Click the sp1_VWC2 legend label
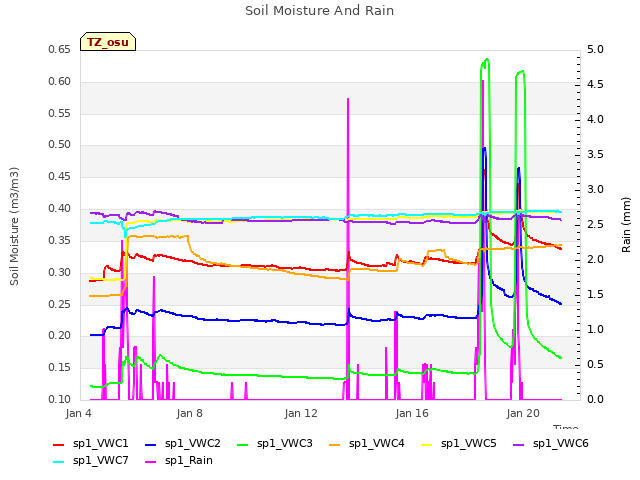 (x=193, y=443)
